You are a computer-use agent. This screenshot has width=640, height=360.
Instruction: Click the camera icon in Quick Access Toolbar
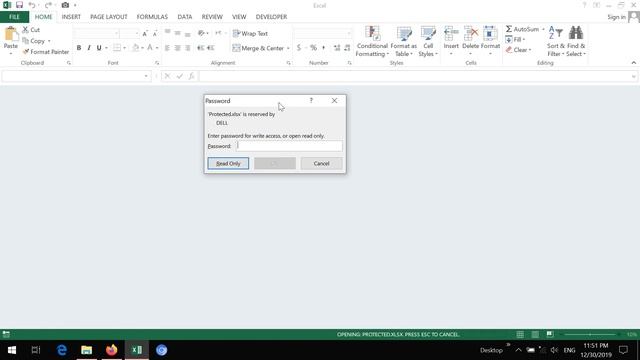click(x=65, y=5)
